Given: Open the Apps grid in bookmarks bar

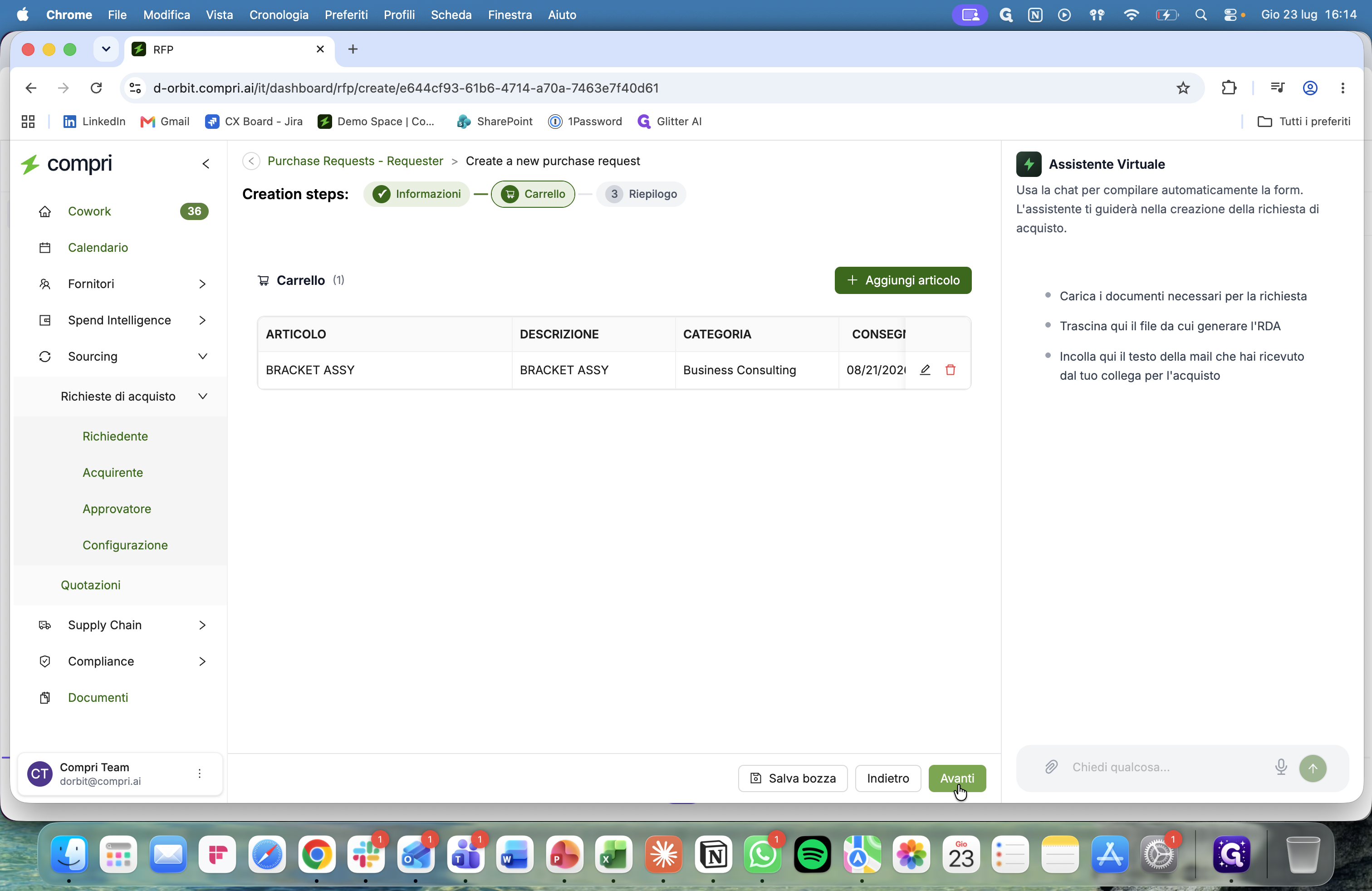Looking at the screenshot, I should click(28, 122).
